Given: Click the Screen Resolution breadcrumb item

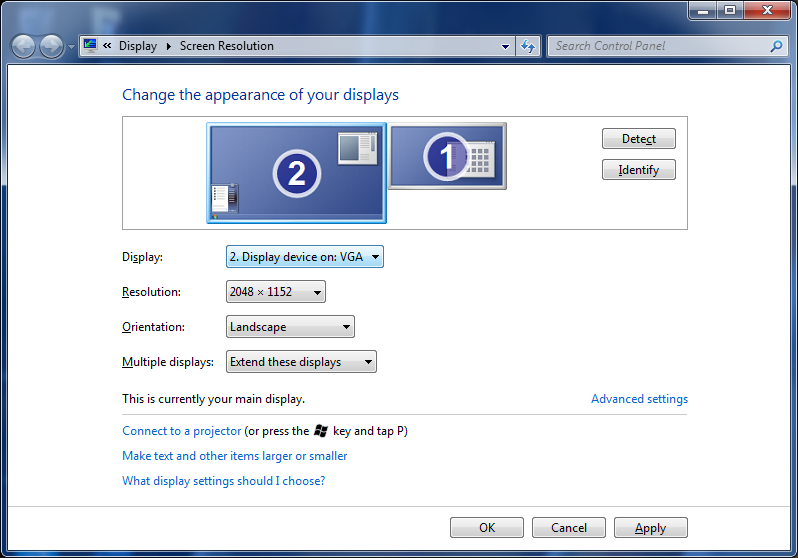Looking at the screenshot, I should (226, 46).
